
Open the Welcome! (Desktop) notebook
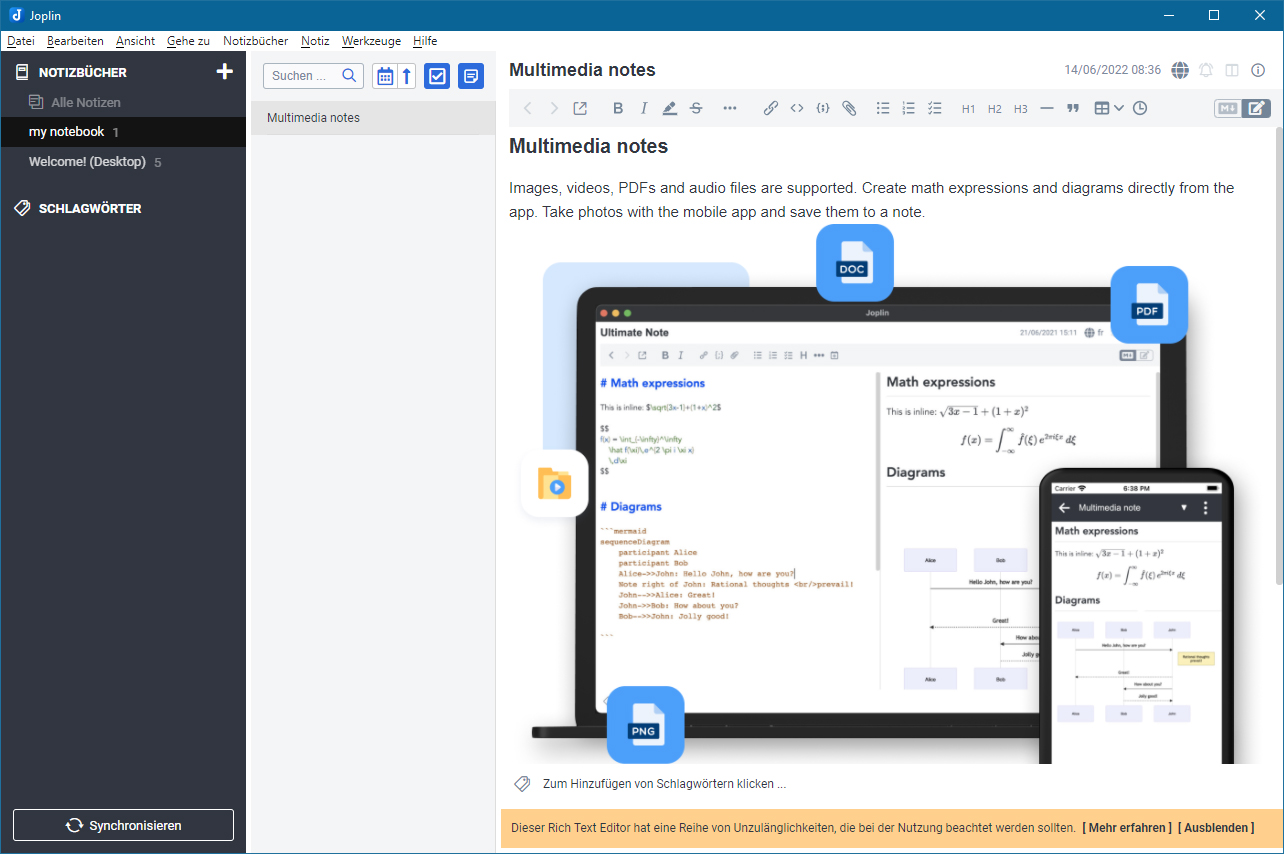click(x=123, y=162)
